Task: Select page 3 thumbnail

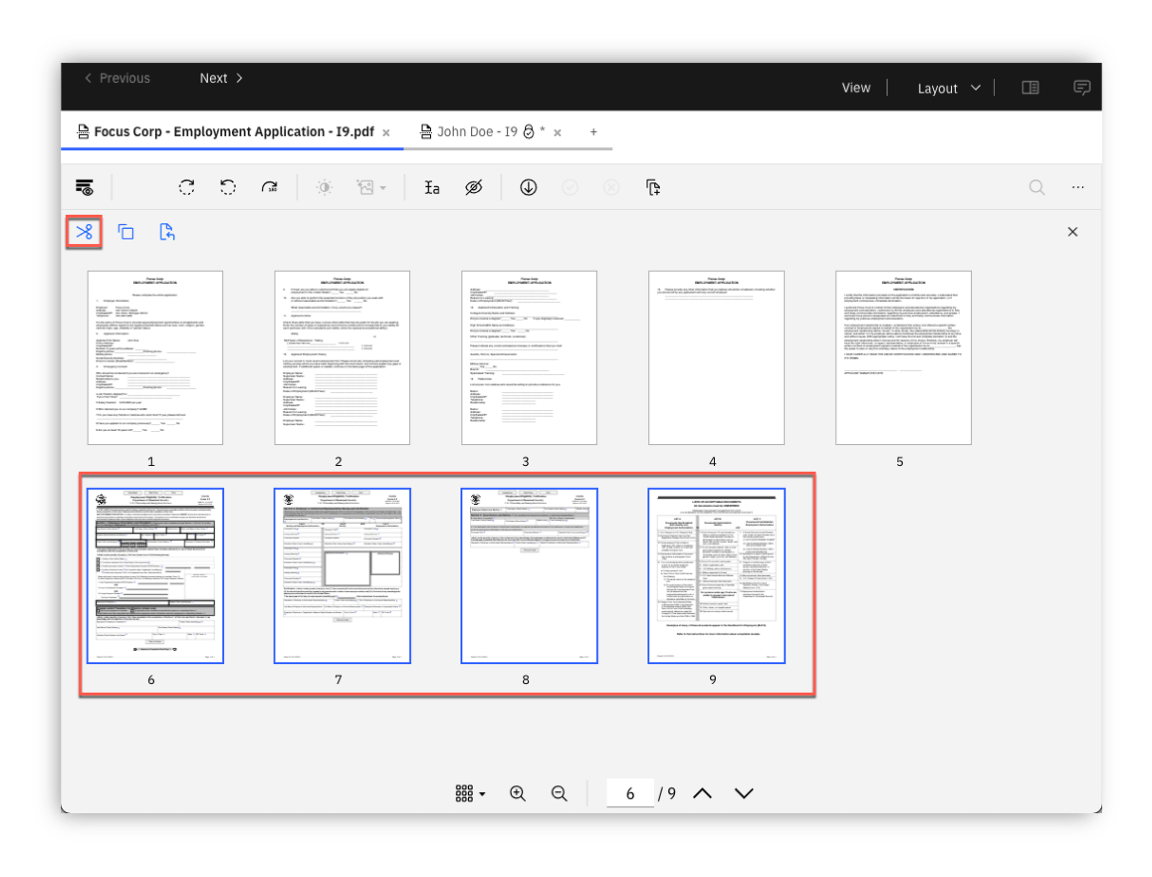Action: (529, 358)
